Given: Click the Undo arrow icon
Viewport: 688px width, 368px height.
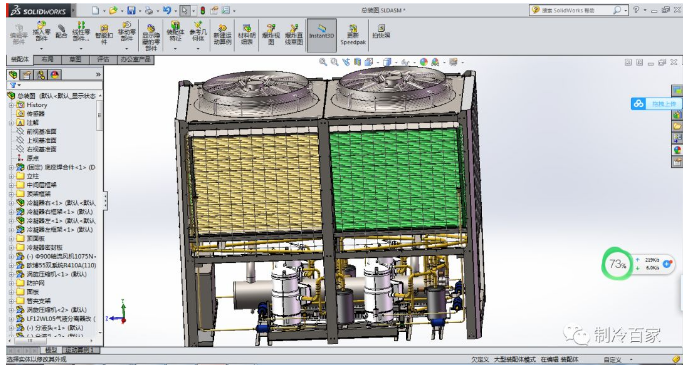Looking at the screenshot, I should [167, 11].
